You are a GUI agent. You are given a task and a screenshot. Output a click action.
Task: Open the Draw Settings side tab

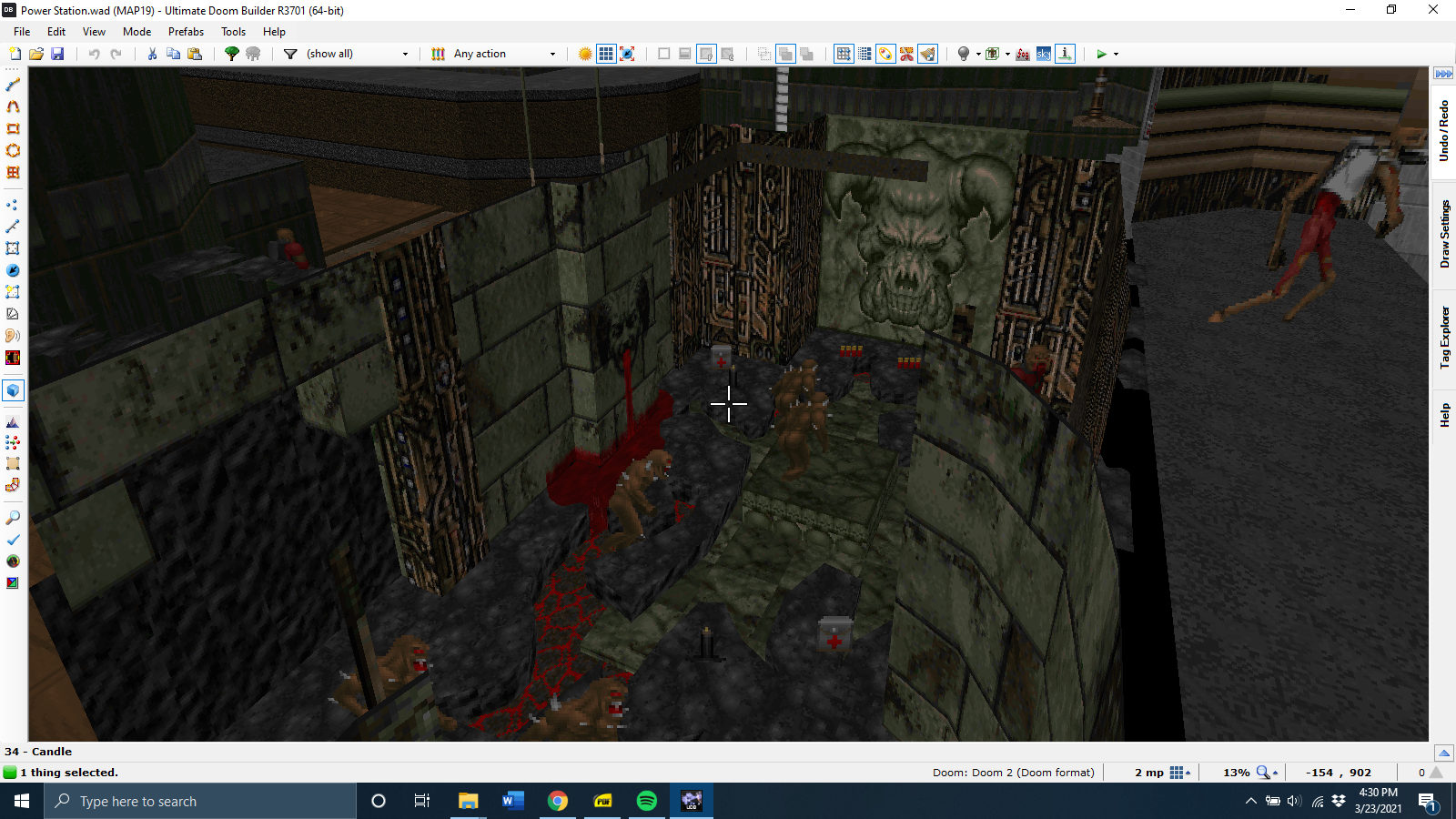click(x=1443, y=234)
